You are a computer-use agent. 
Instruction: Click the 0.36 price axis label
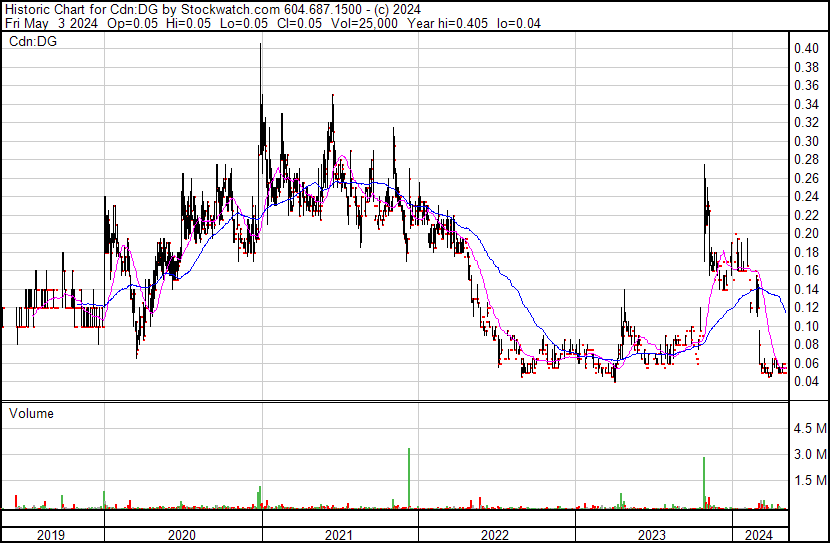(x=806, y=86)
